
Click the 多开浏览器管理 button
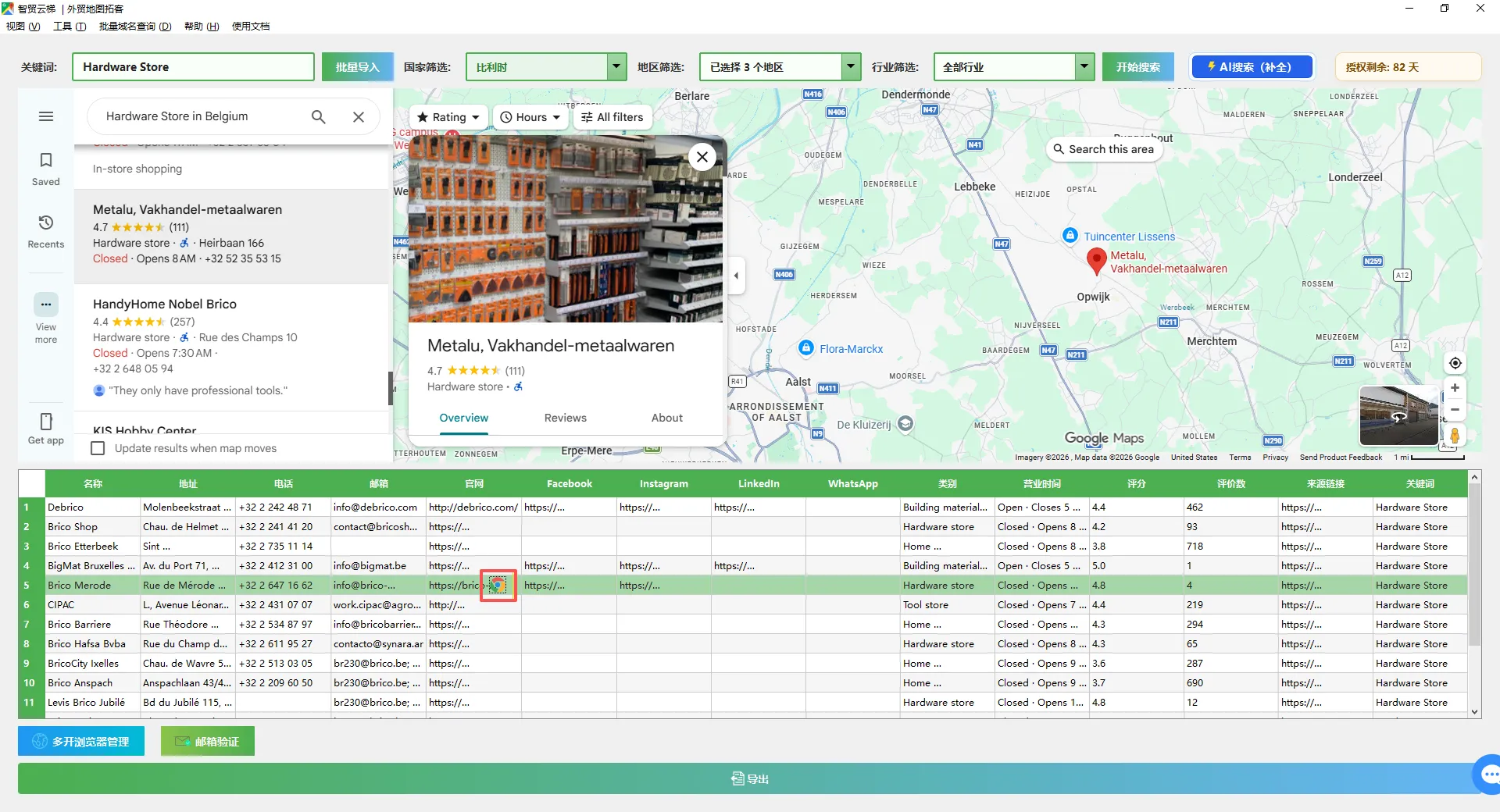pos(81,741)
